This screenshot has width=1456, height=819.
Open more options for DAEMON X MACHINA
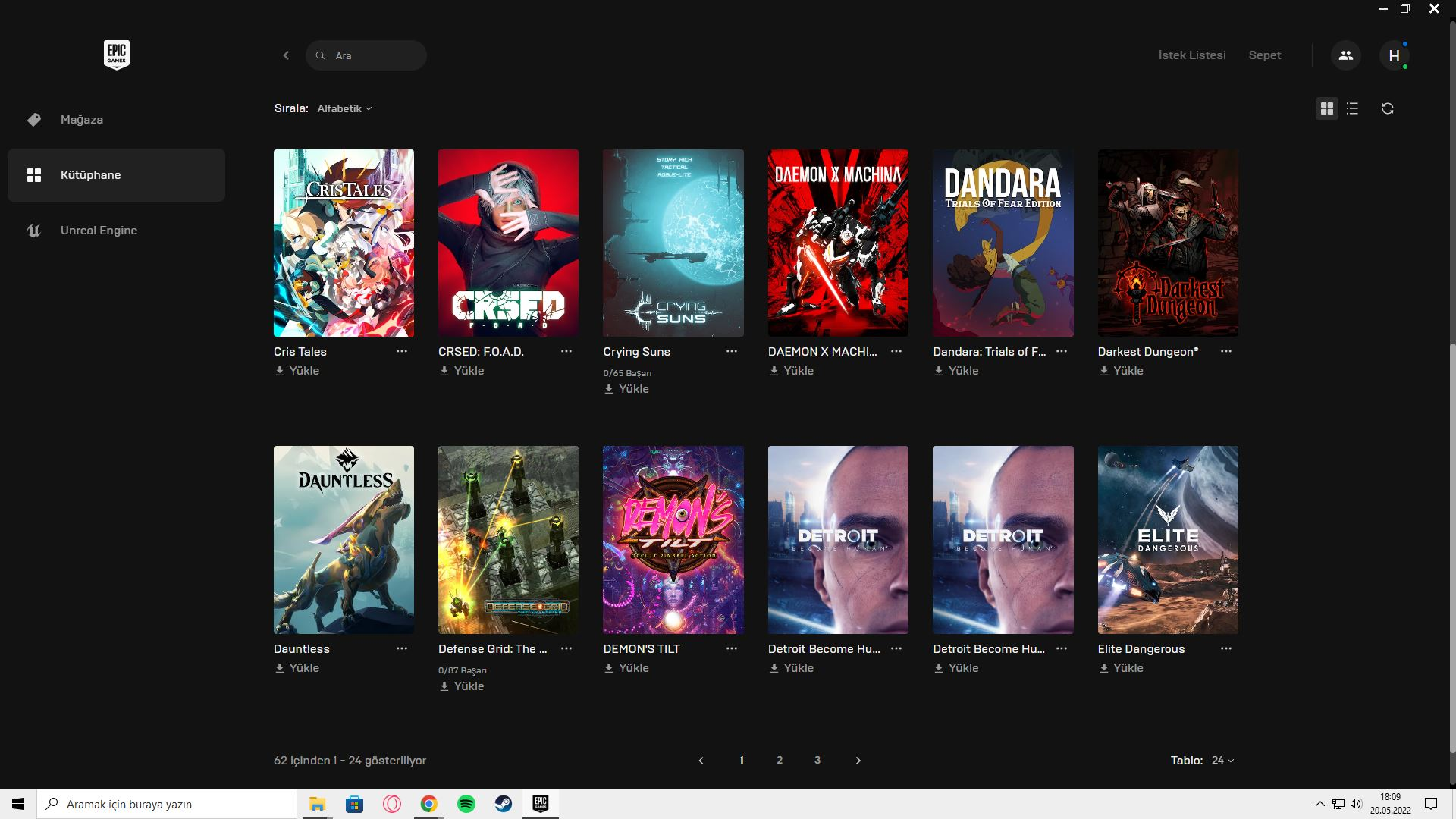[896, 351]
